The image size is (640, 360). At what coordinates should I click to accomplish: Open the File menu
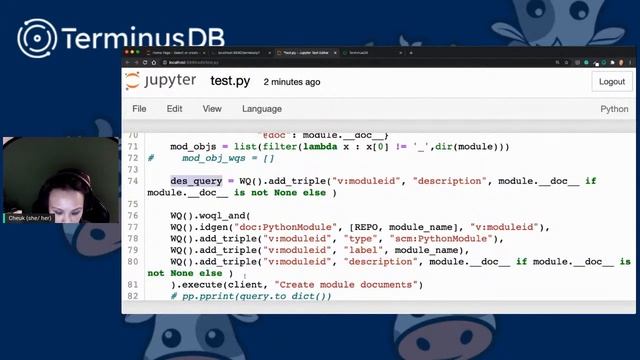point(139,109)
